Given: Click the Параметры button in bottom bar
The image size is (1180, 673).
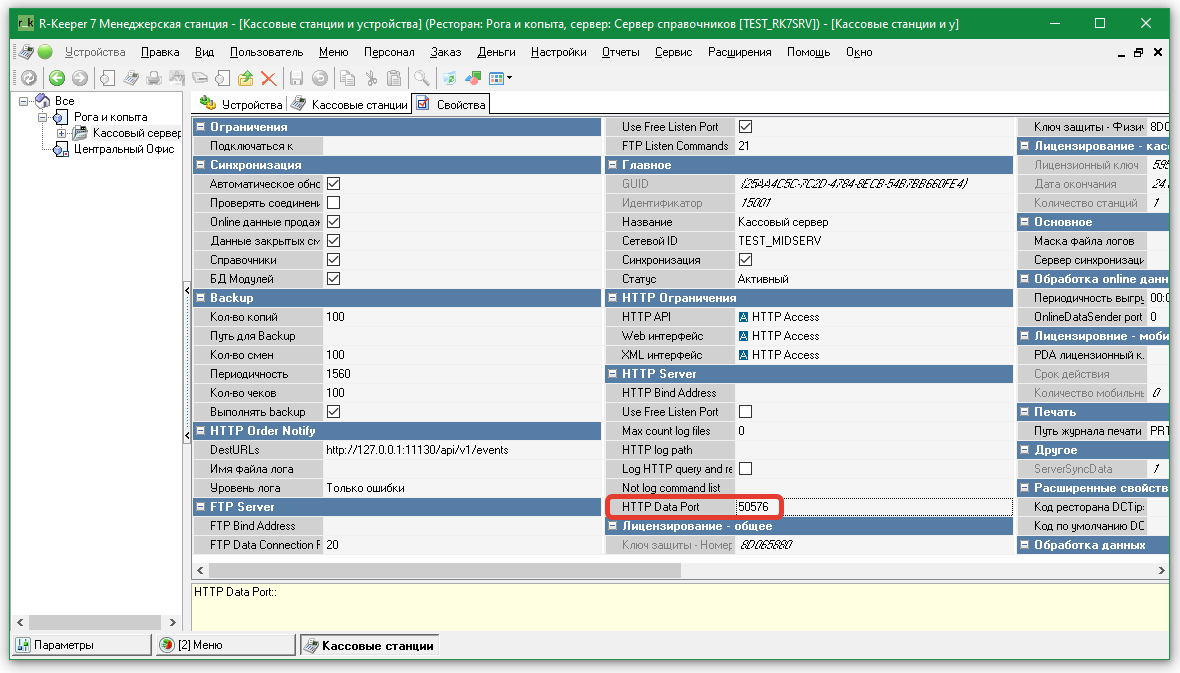Looking at the screenshot, I should coord(64,645).
